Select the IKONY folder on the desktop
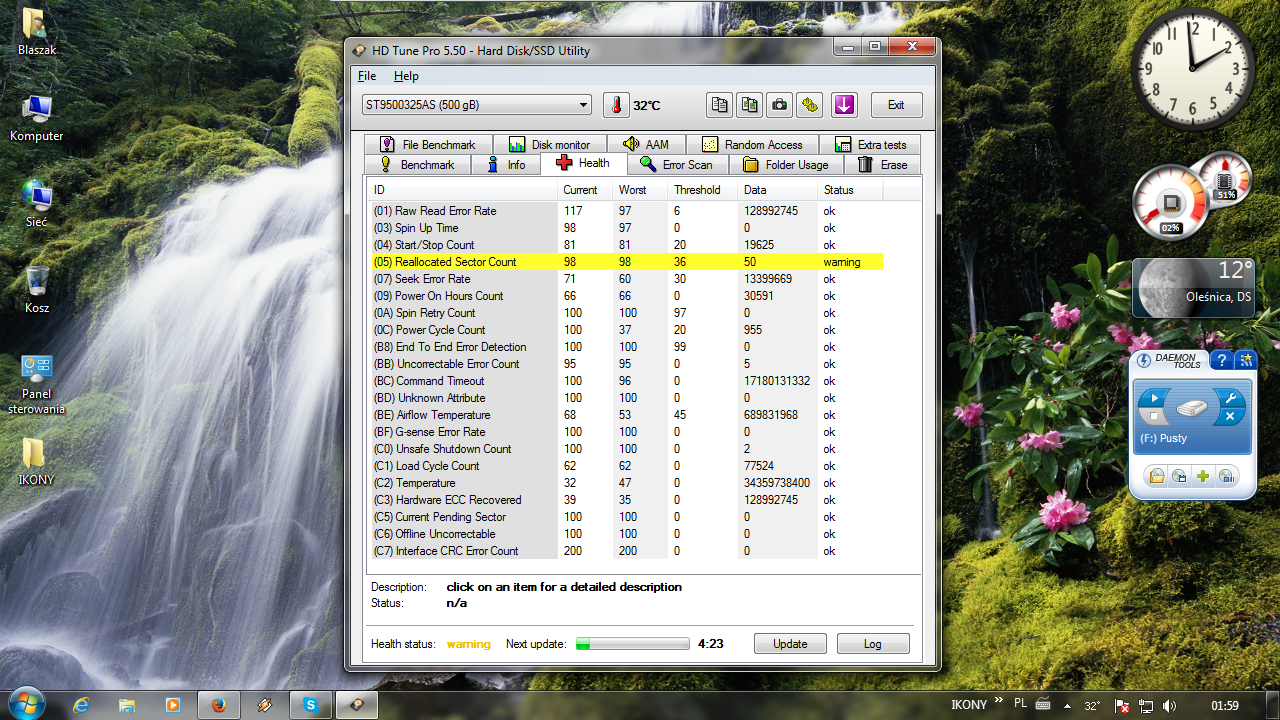 [x=37, y=462]
